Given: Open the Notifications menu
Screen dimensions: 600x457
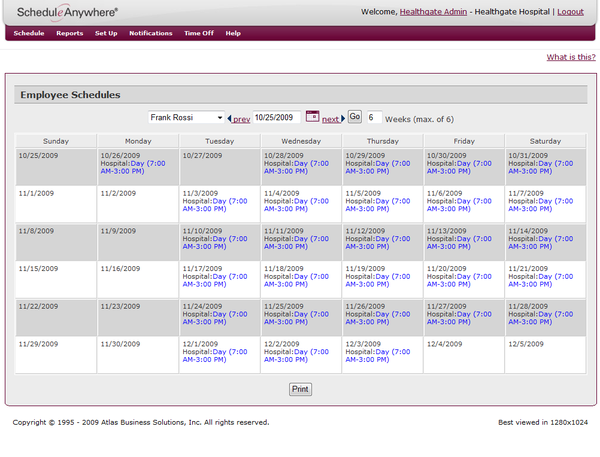Looking at the screenshot, I should click(x=150, y=33).
